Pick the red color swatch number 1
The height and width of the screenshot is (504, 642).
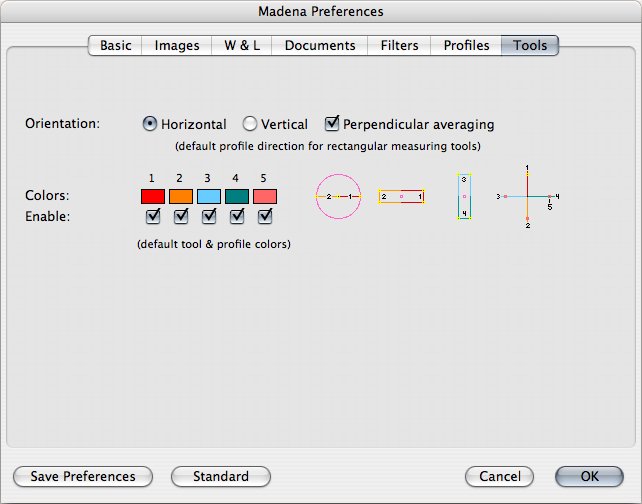click(153, 196)
